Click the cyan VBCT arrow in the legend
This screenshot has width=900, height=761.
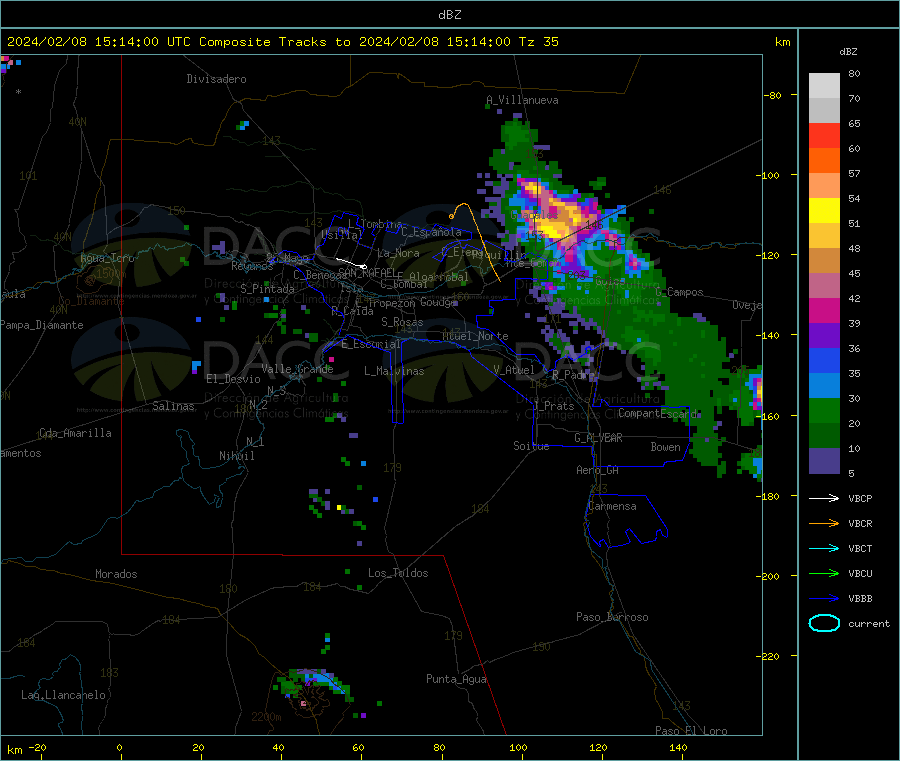click(x=824, y=548)
